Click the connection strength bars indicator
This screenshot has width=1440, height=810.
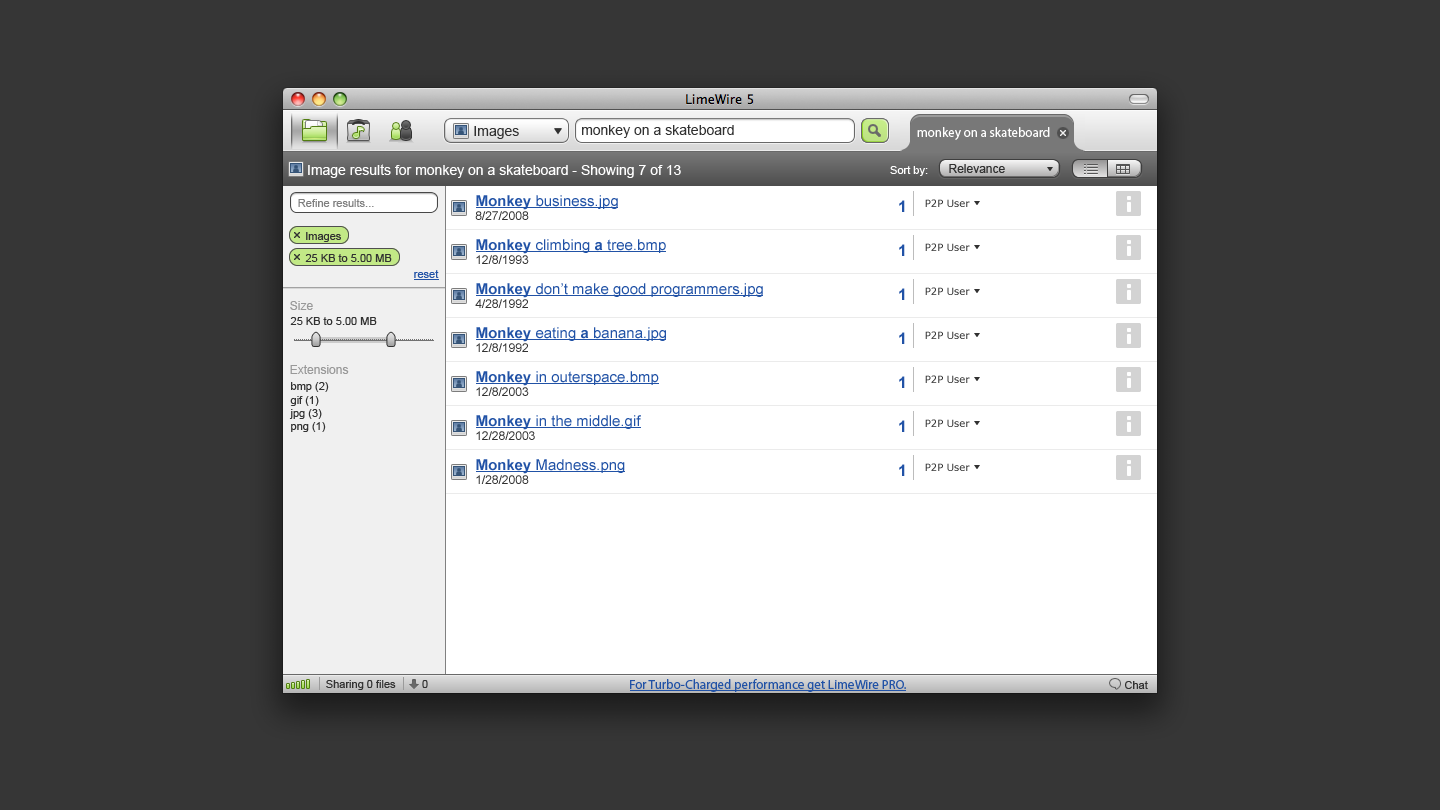click(x=298, y=685)
